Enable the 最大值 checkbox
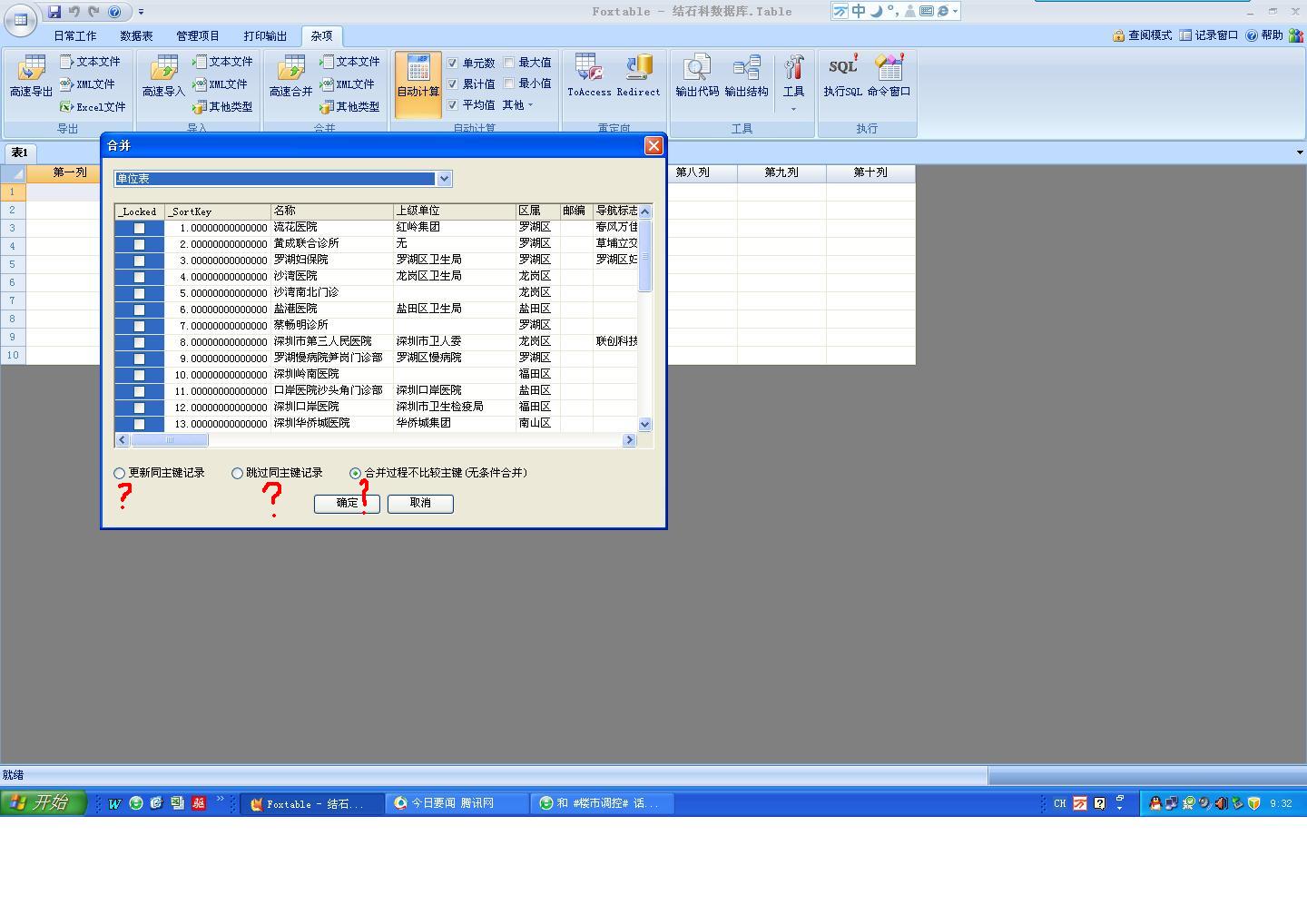 point(509,63)
